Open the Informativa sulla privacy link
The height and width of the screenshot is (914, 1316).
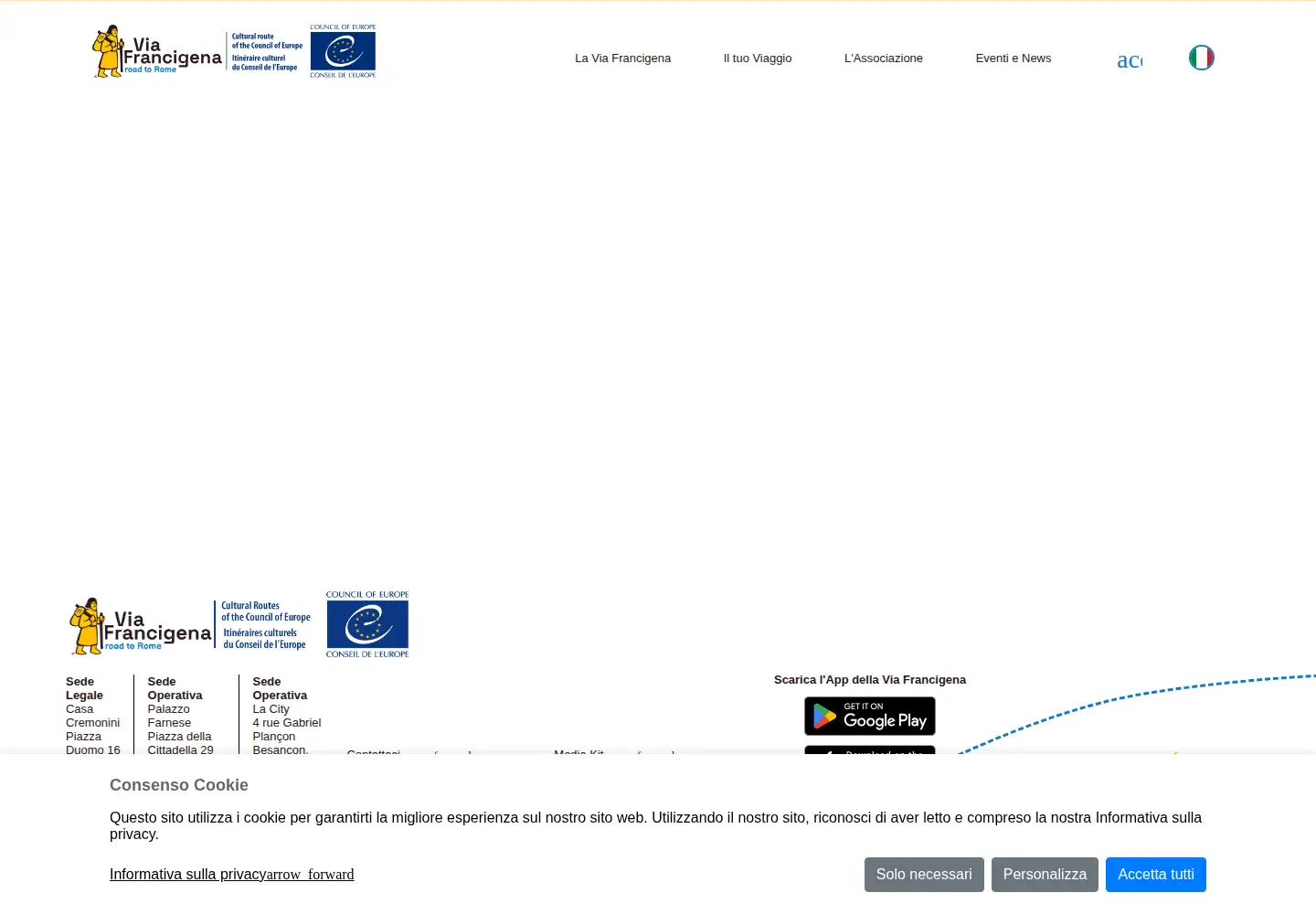232,875
